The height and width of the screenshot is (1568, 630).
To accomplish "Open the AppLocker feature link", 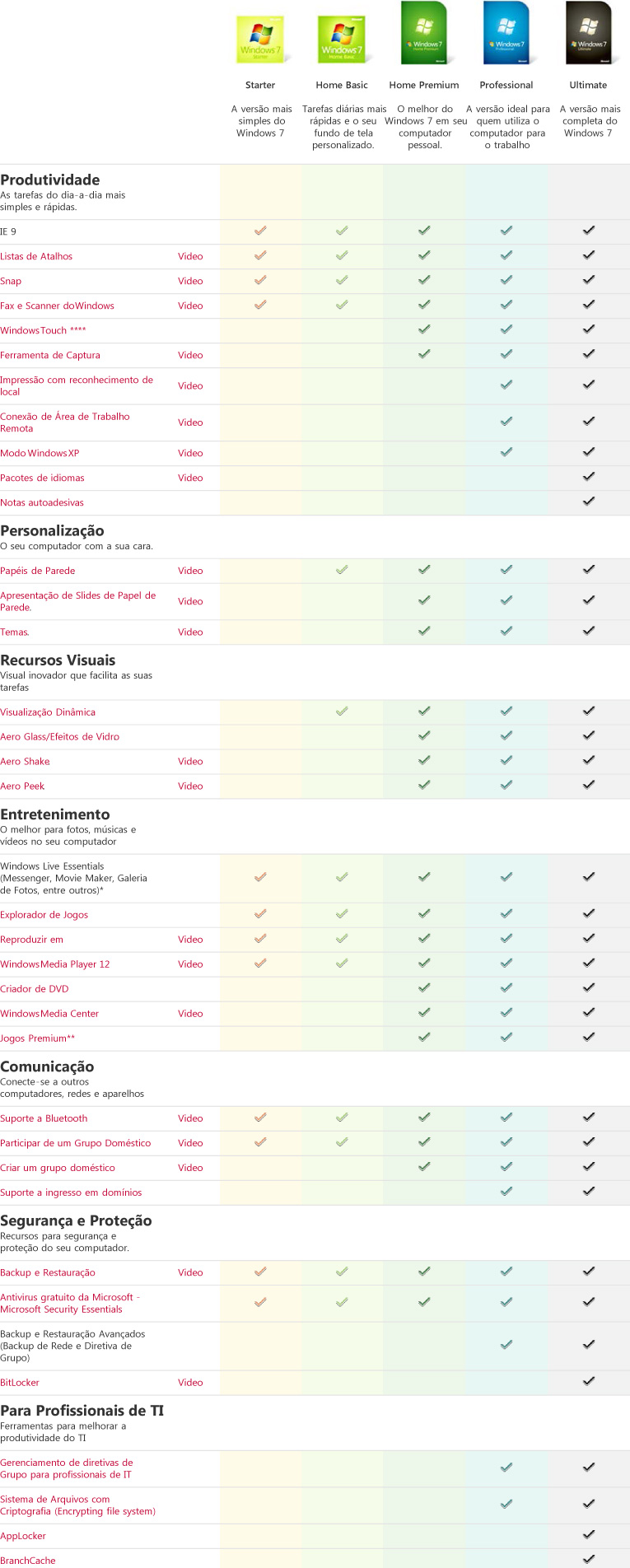I will click(x=23, y=1536).
